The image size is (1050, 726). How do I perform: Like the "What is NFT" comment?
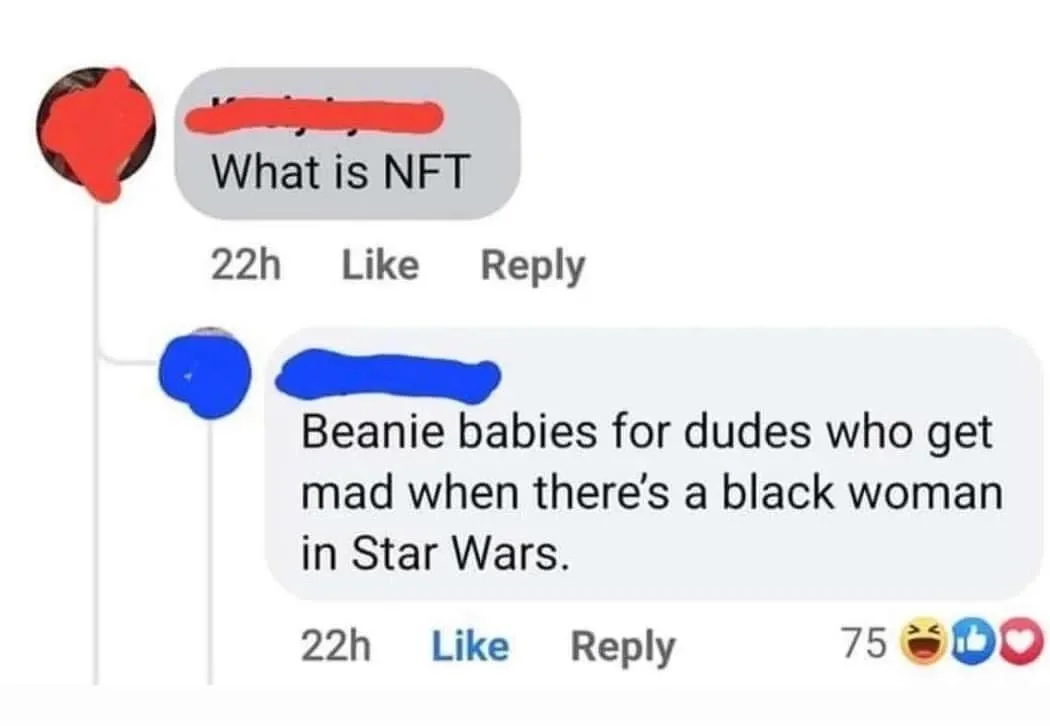click(x=380, y=266)
